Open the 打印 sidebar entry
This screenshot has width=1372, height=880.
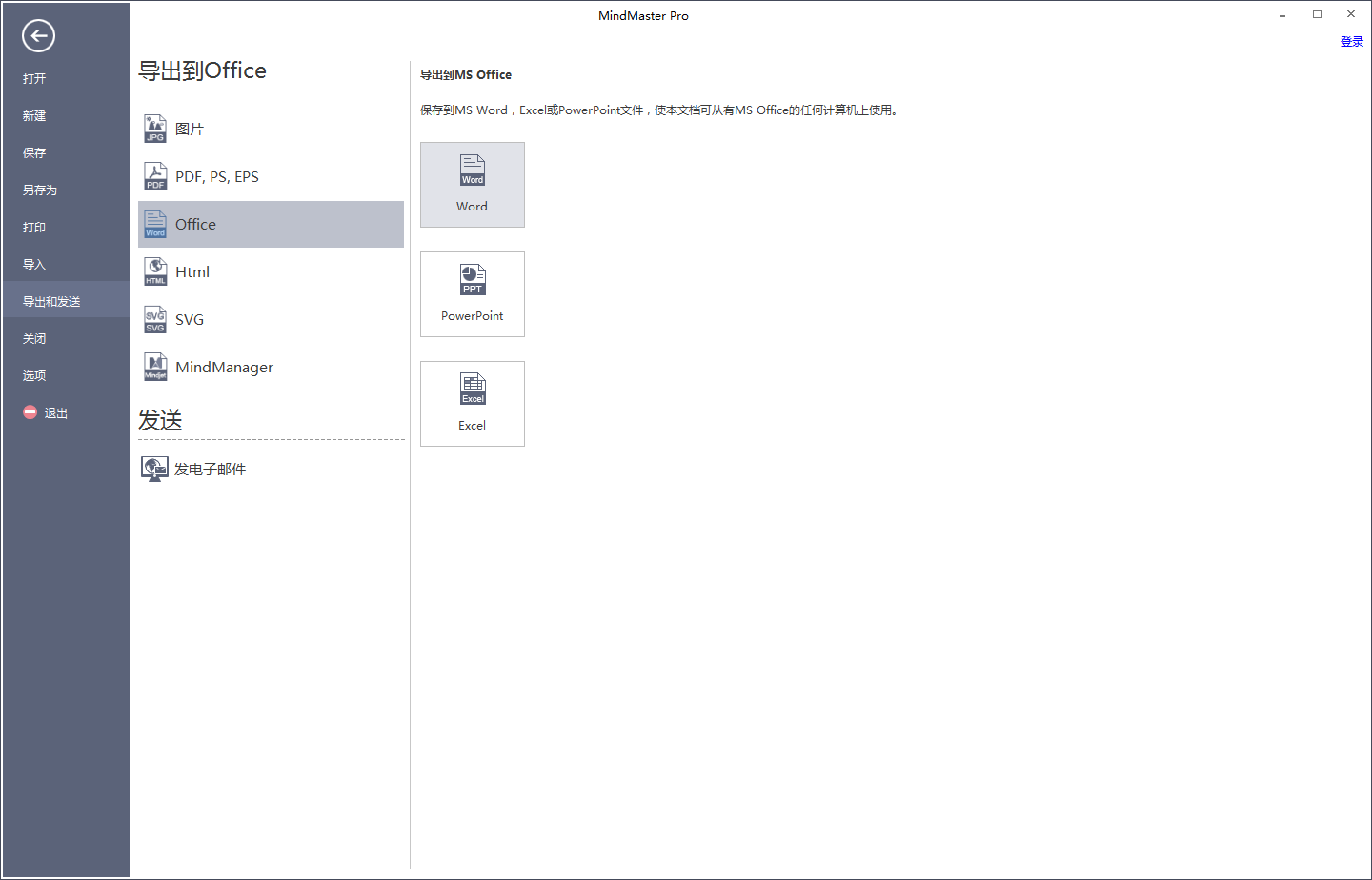[x=34, y=228]
